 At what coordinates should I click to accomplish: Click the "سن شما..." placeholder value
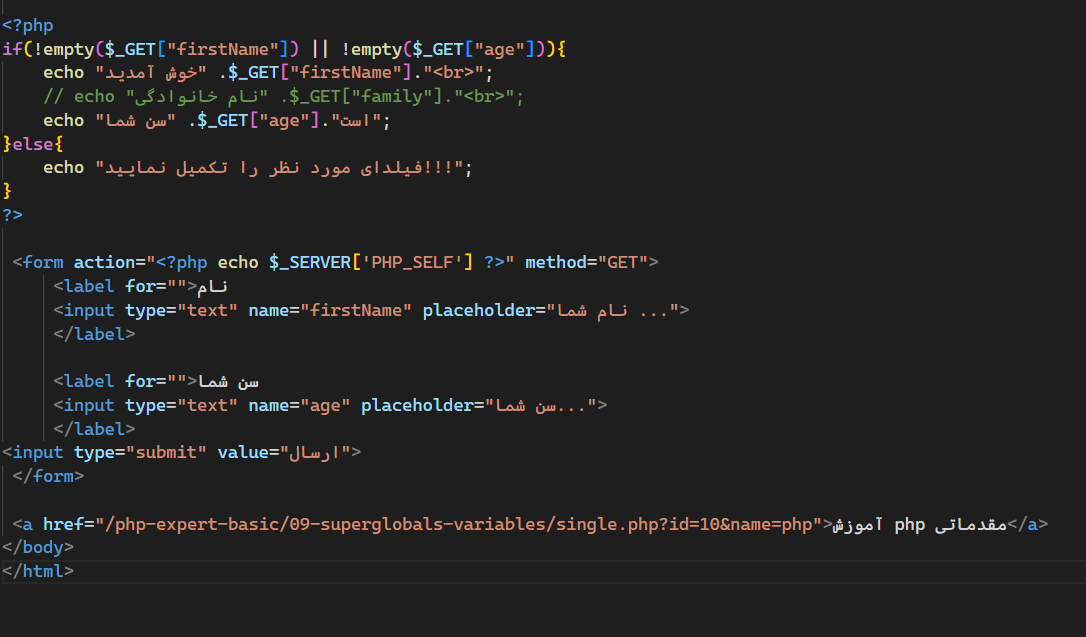(540, 405)
